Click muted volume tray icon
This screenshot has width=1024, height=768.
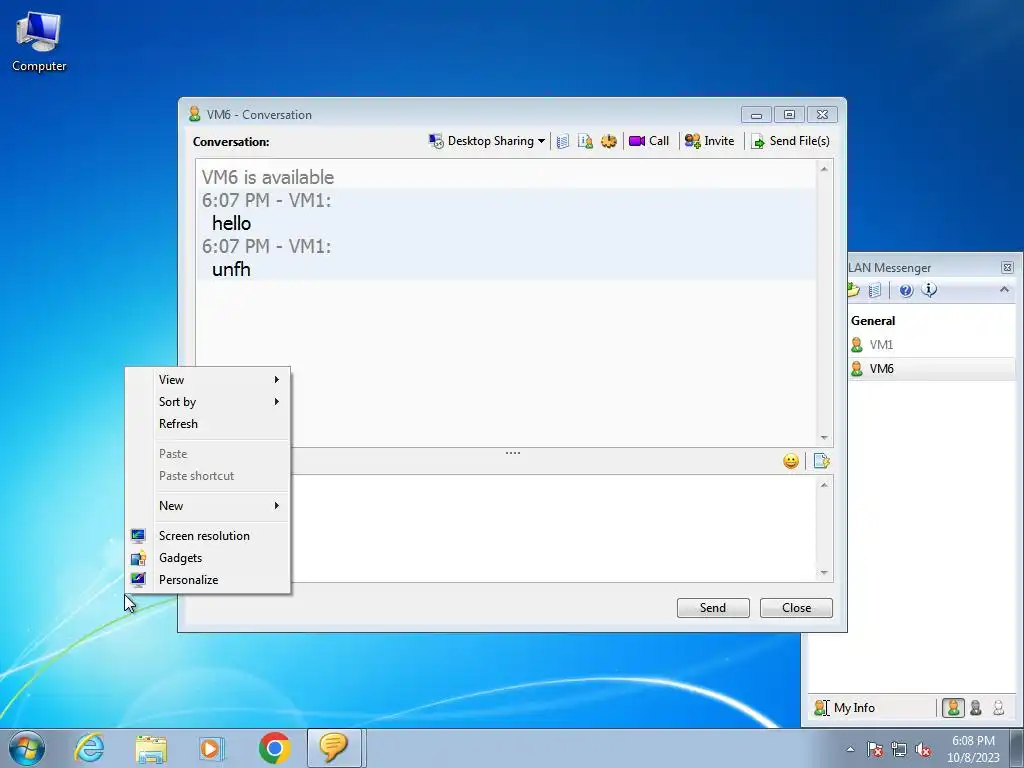click(x=923, y=749)
